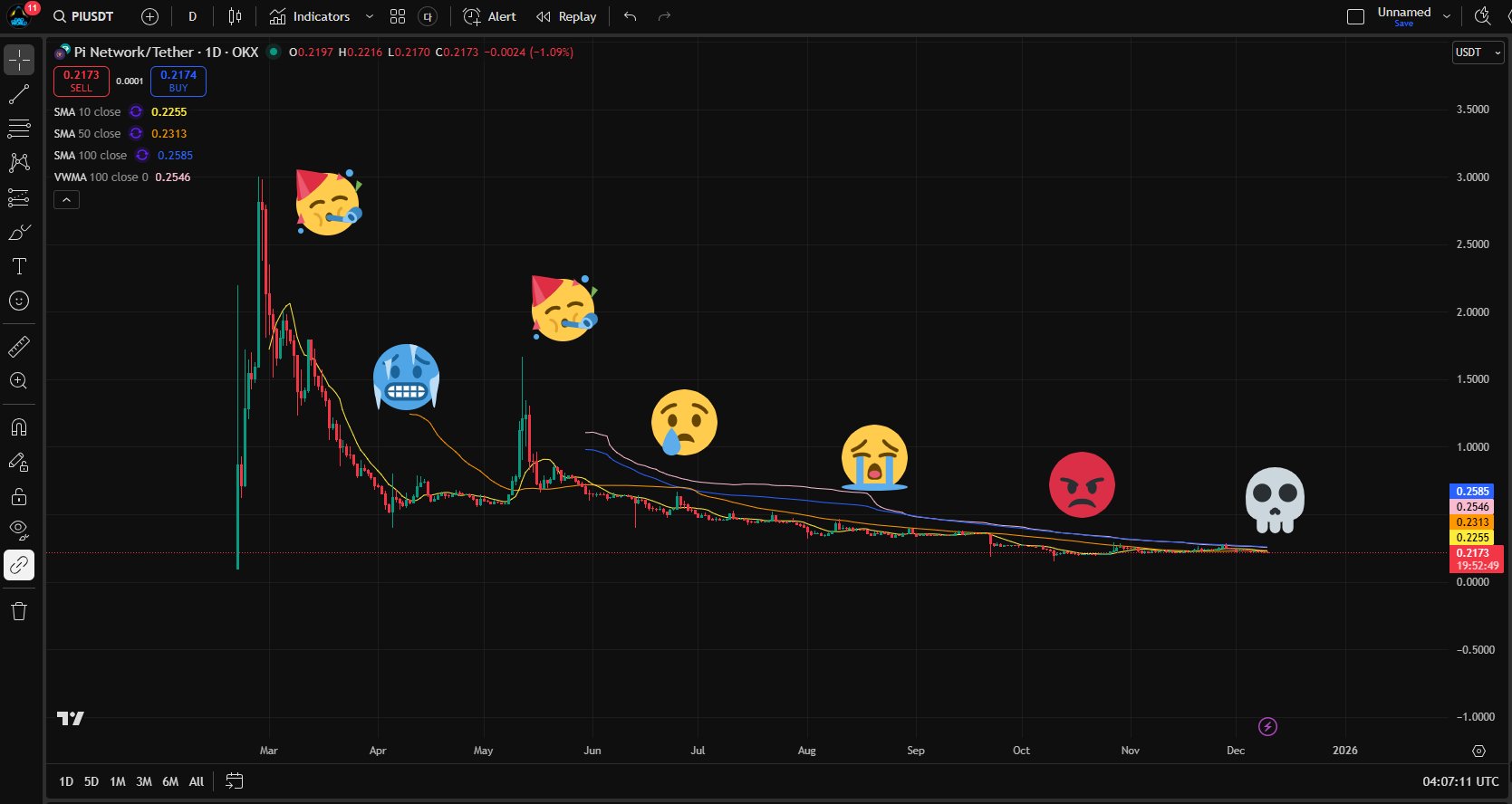This screenshot has width=1512, height=804.
Task: Create an Alert
Action: (489, 16)
